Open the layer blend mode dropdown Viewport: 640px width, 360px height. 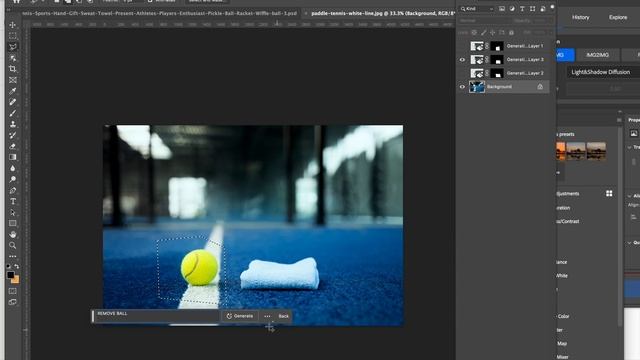483,20
